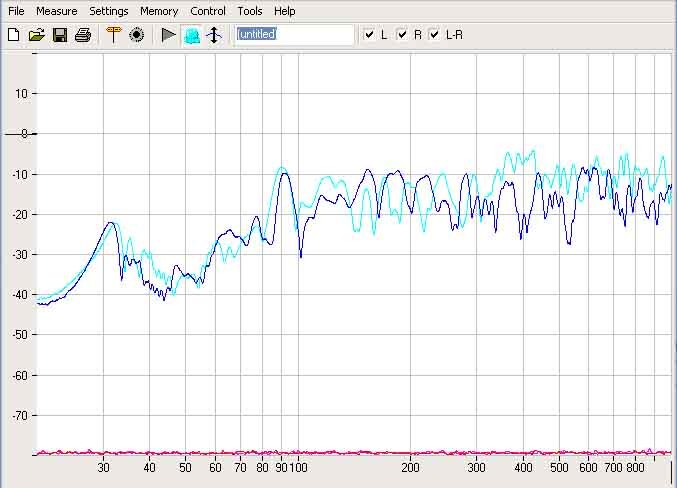Screen dimensions: 677x488
Task: Uncheck the R channel checkbox
Action: (x=402, y=35)
